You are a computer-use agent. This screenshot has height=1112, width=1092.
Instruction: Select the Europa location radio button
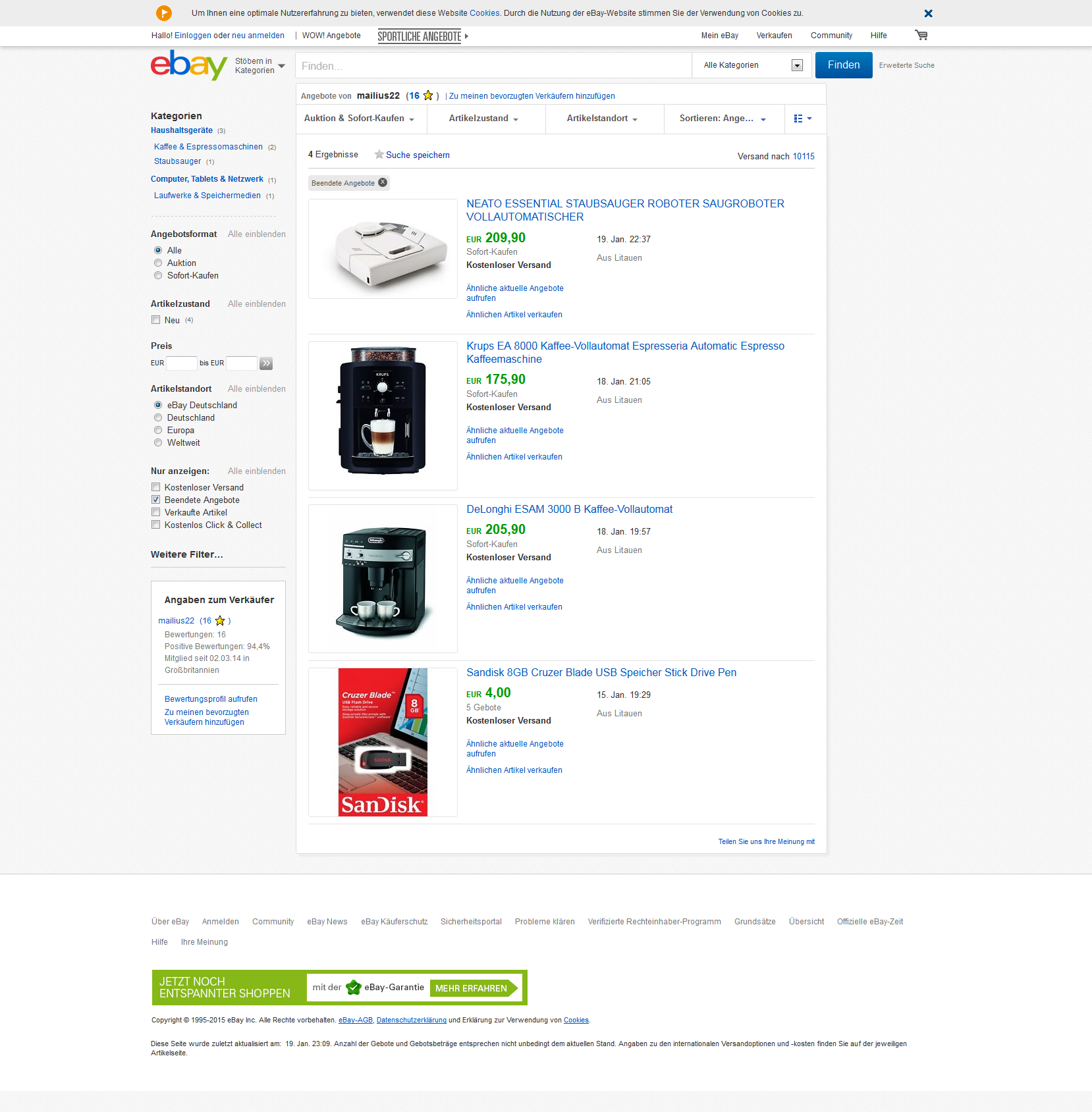pos(158,430)
